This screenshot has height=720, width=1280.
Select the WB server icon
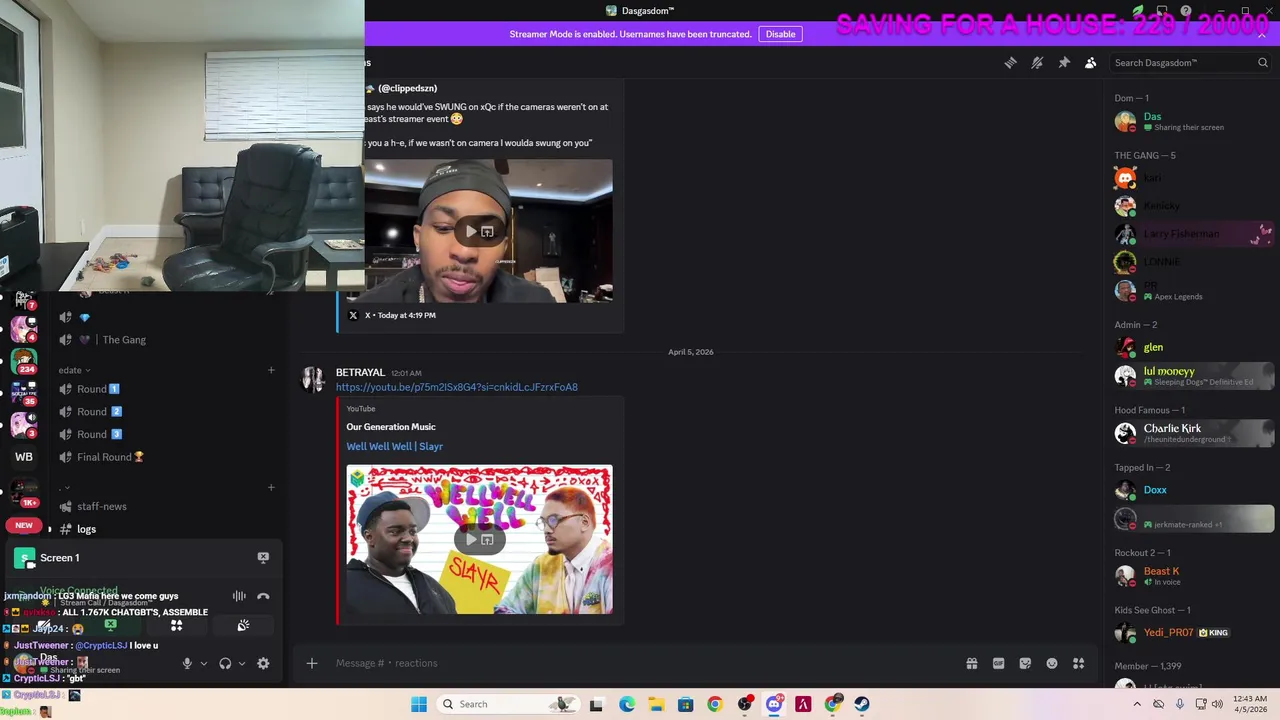[24, 457]
